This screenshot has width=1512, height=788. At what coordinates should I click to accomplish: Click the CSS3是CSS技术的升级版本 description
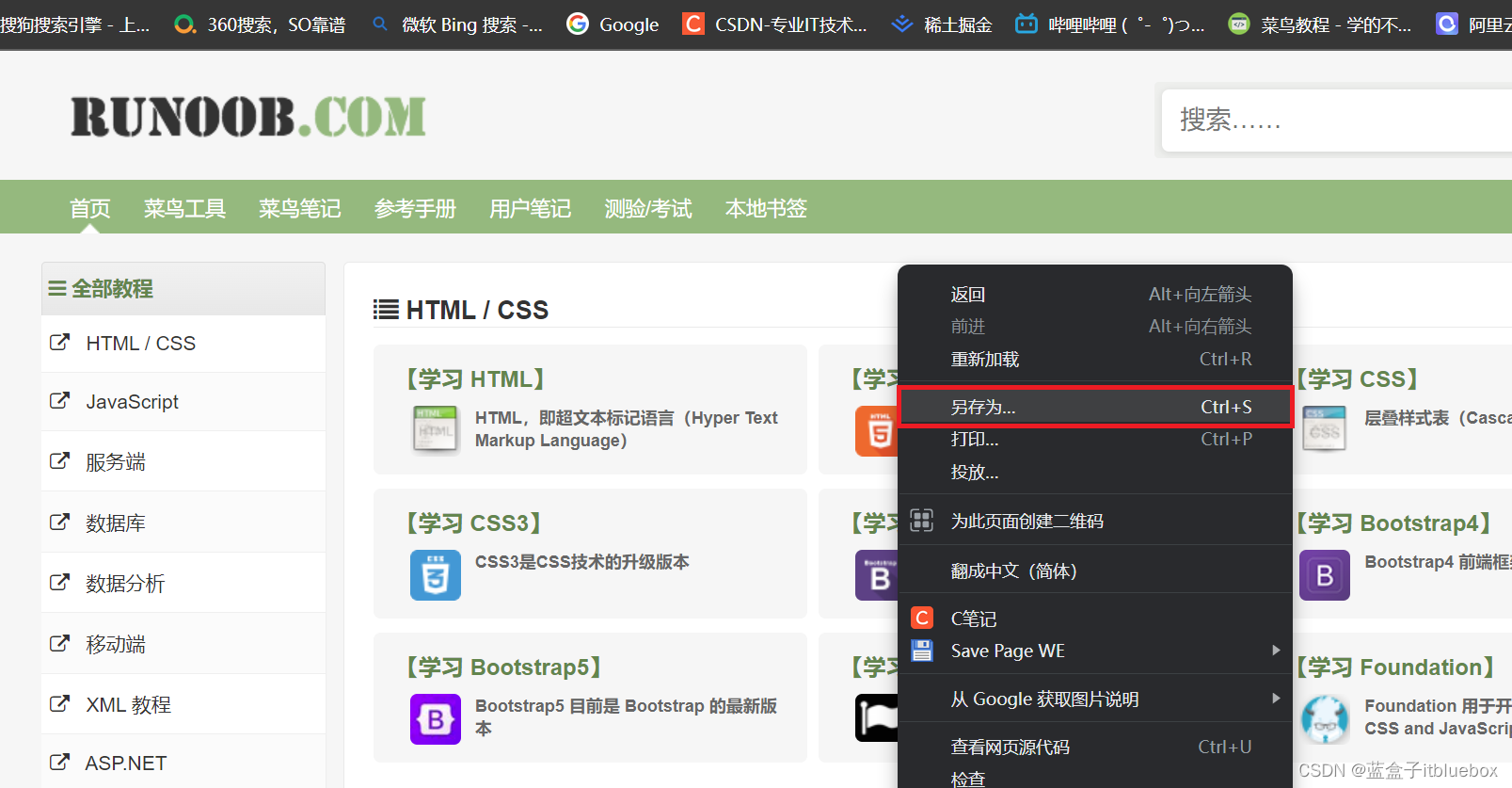click(582, 561)
